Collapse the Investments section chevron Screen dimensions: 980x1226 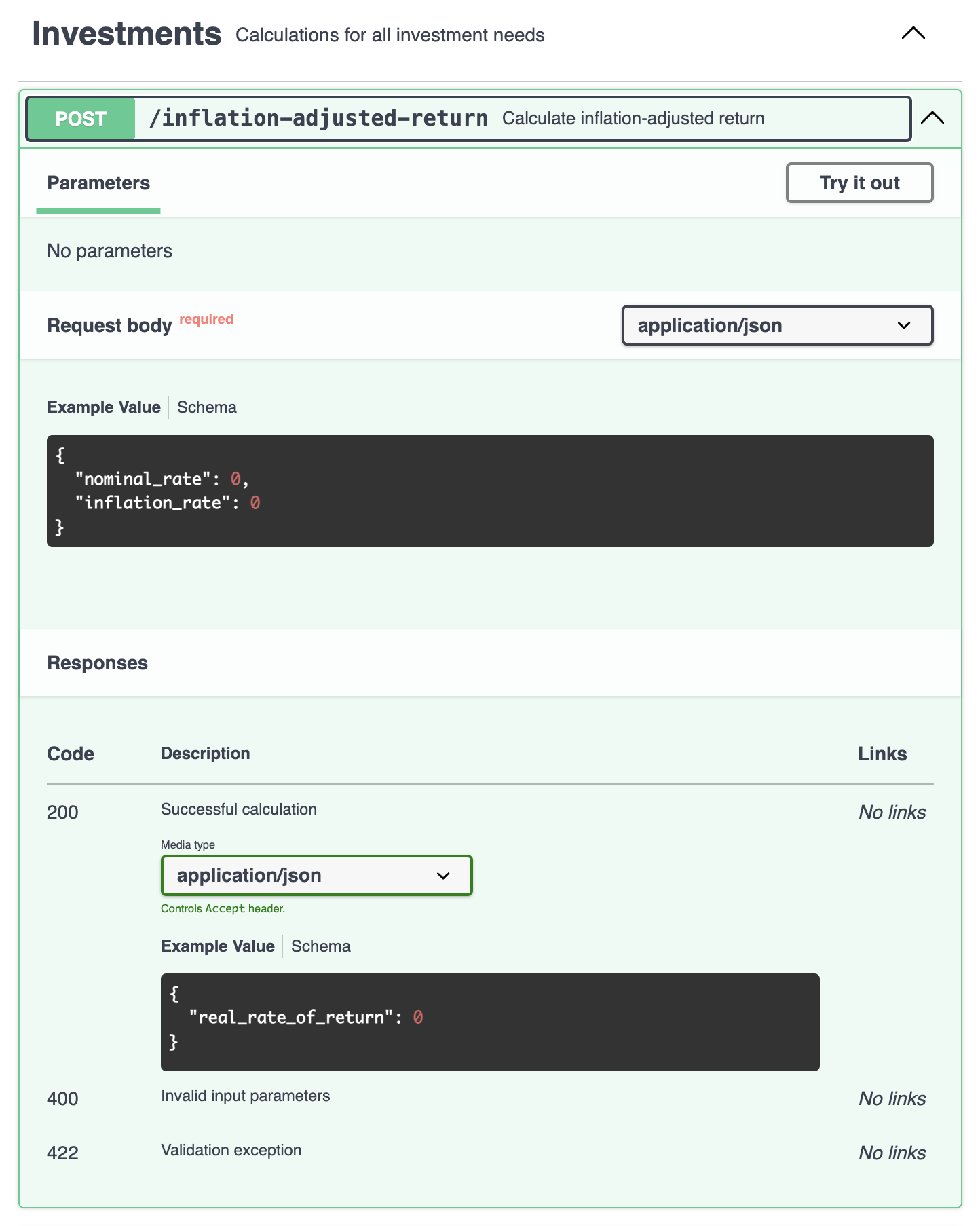point(913,33)
